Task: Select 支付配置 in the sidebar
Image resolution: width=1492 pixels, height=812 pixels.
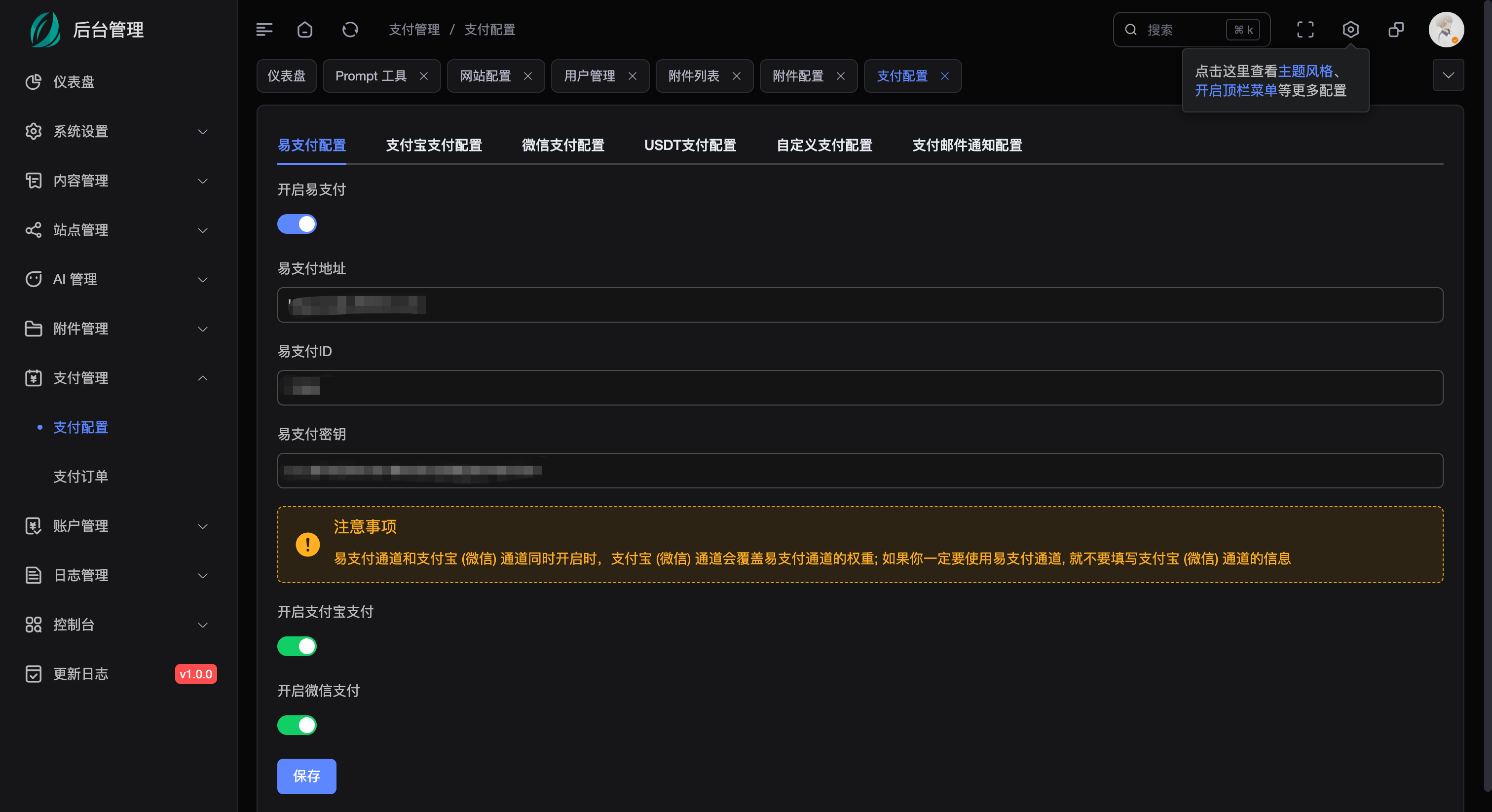Action: (x=80, y=427)
